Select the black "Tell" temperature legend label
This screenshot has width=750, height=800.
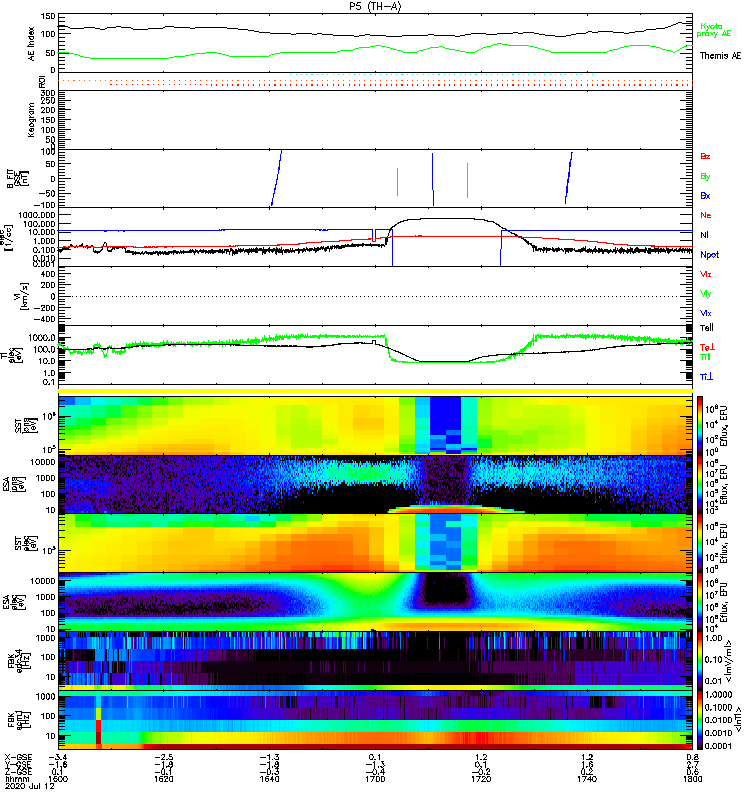click(x=706, y=328)
